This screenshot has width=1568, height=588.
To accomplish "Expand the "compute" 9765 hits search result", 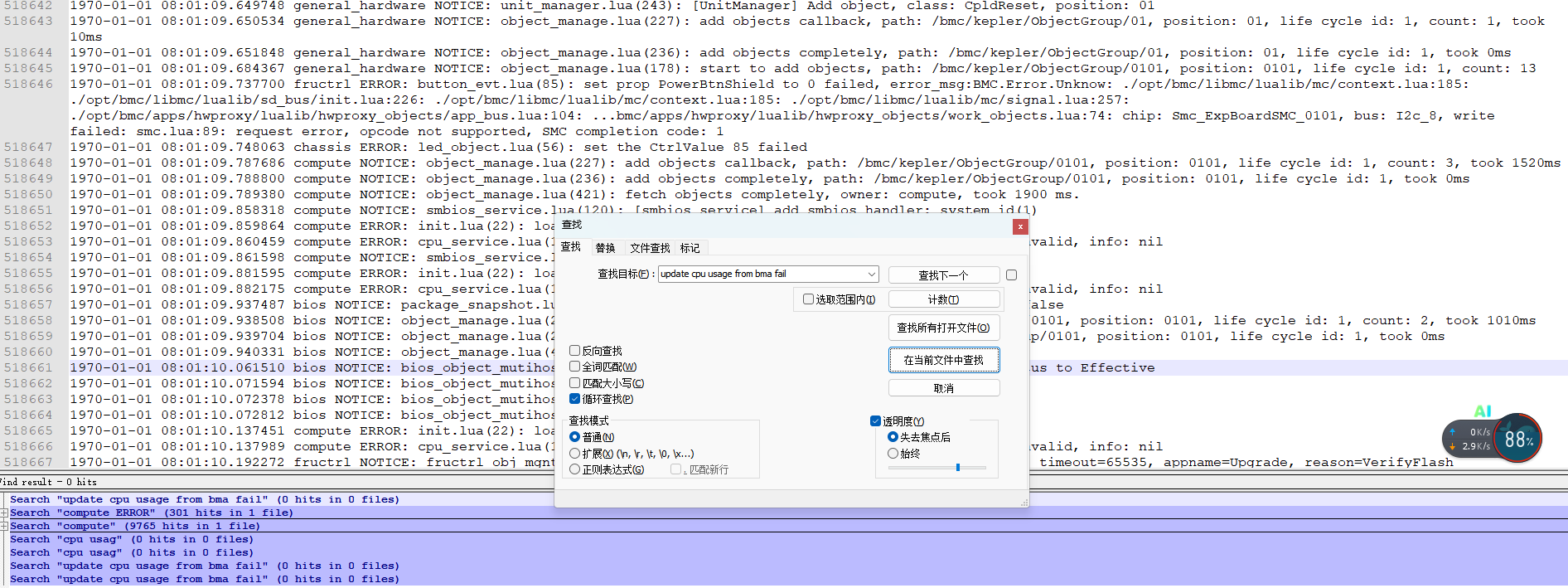I will [x=4, y=527].
